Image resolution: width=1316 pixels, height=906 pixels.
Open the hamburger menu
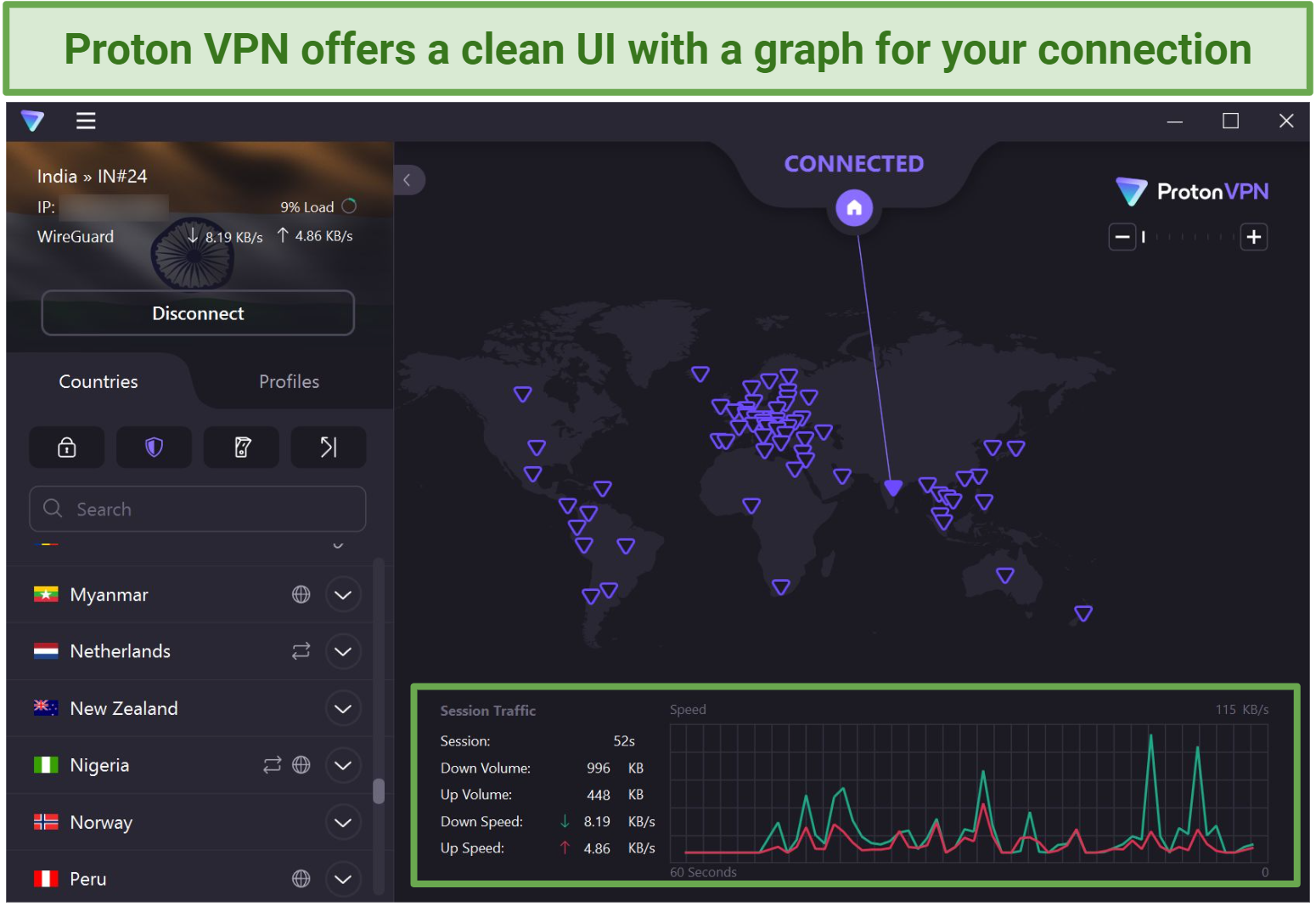86,121
